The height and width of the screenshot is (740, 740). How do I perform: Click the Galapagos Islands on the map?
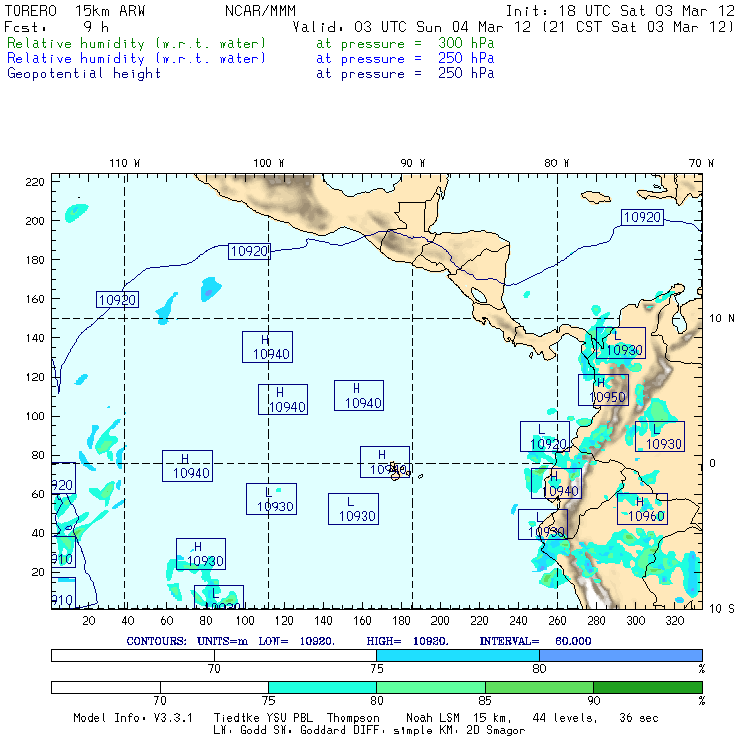click(397, 469)
